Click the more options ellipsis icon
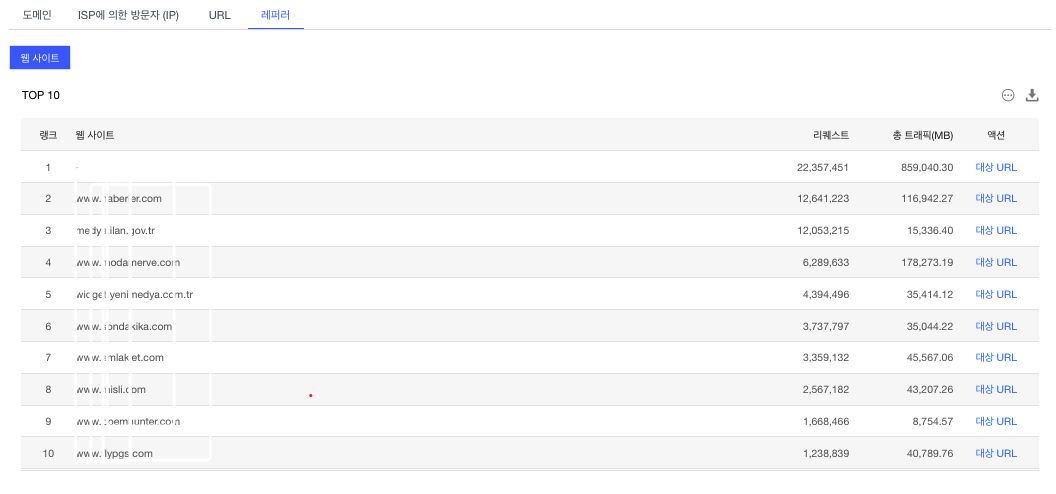Screen dimensions: 1056x494 [x=1008, y=95]
